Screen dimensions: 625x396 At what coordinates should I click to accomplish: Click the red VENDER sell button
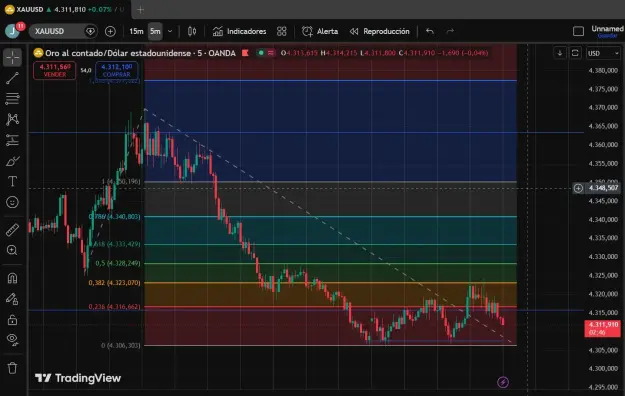[x=55, y=71]
